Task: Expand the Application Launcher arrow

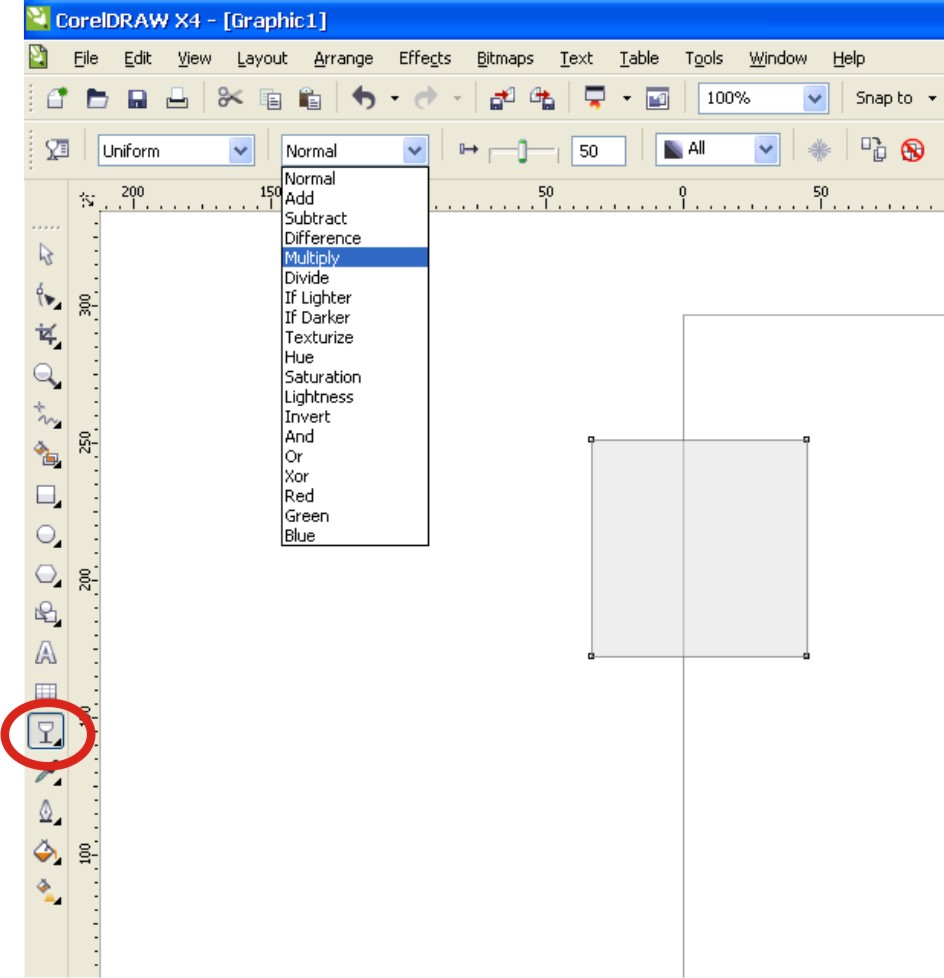Action: click(x=626, y=98)
